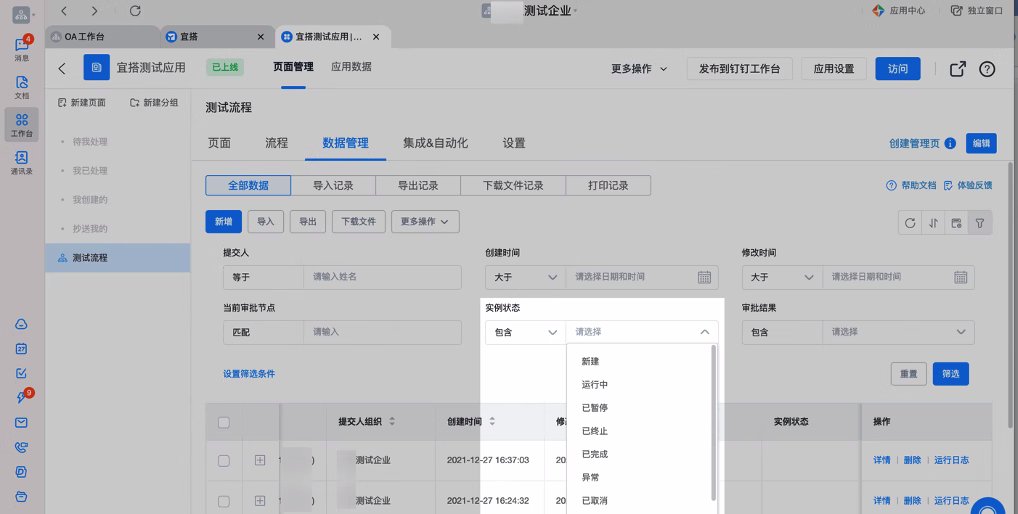Switch to the 集成&自动化 tab
The width and height of the screenshot is (1018, 514).
tap(435, 143)
